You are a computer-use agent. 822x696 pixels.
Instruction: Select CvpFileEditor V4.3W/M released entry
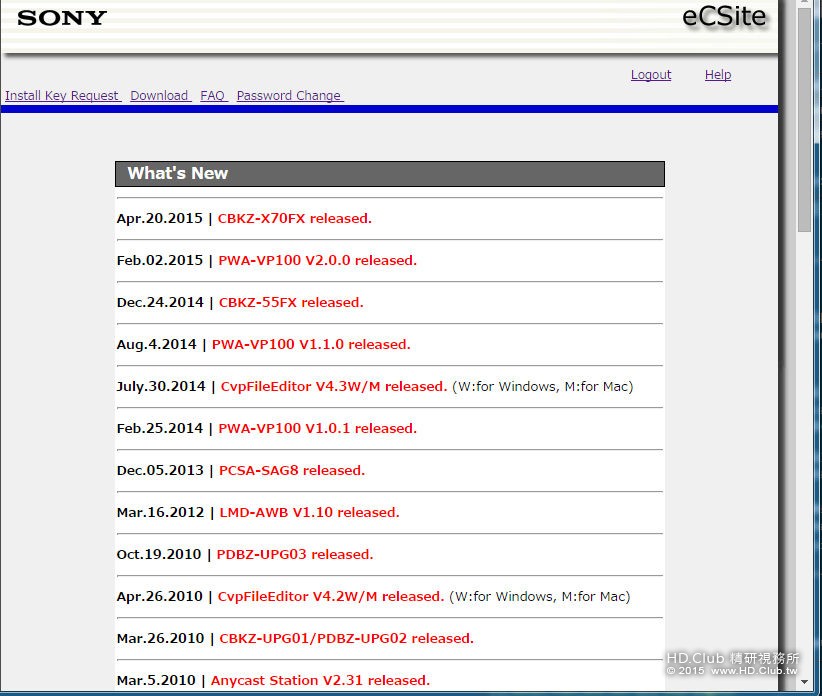(x=334, y=386)
